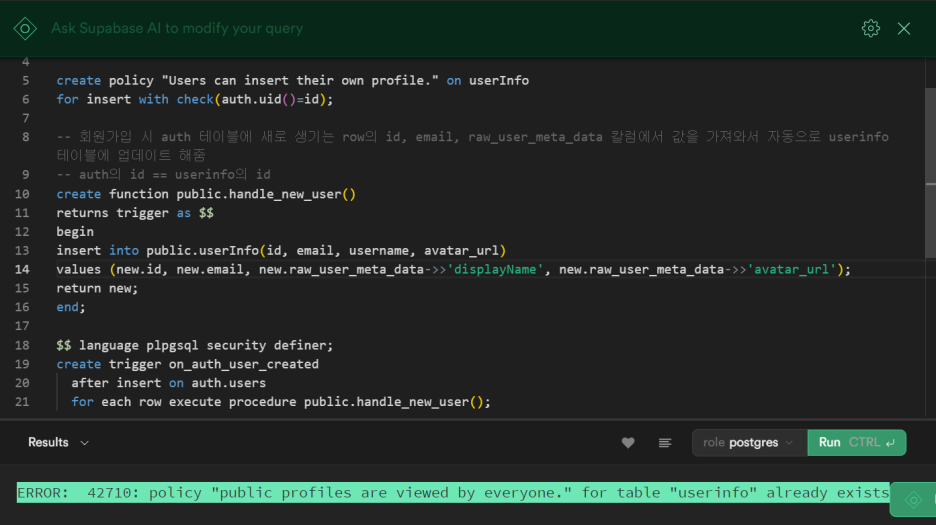
Task: Click 'avatar_url' string on line 14
Action: tap(792, 269)
